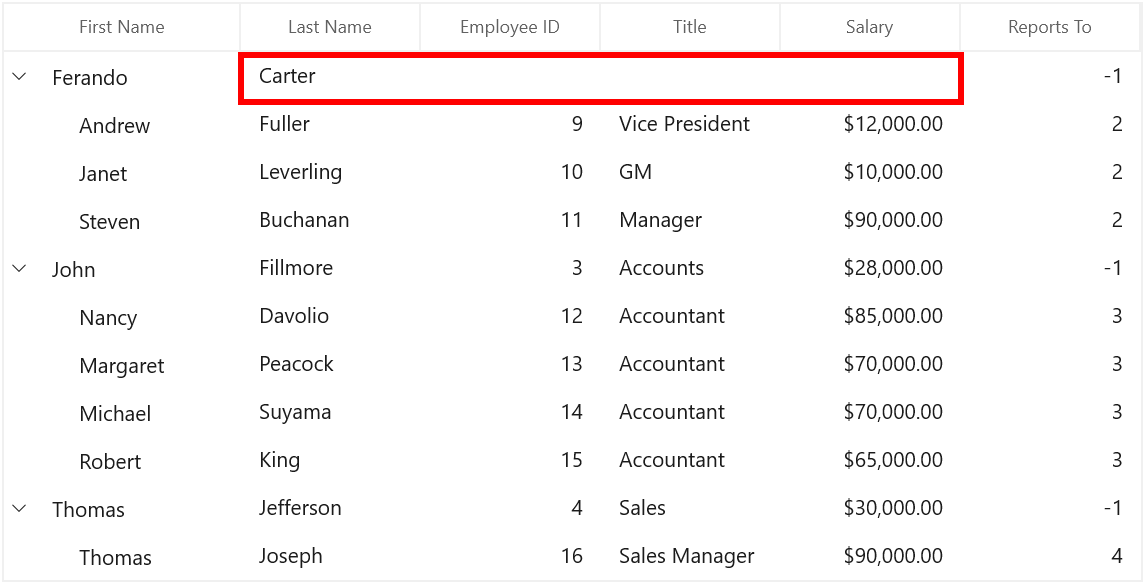Select employee ID 15 cell
Image resolution: width=1144 pixels, height=584 pixels.
pos(572,461)
